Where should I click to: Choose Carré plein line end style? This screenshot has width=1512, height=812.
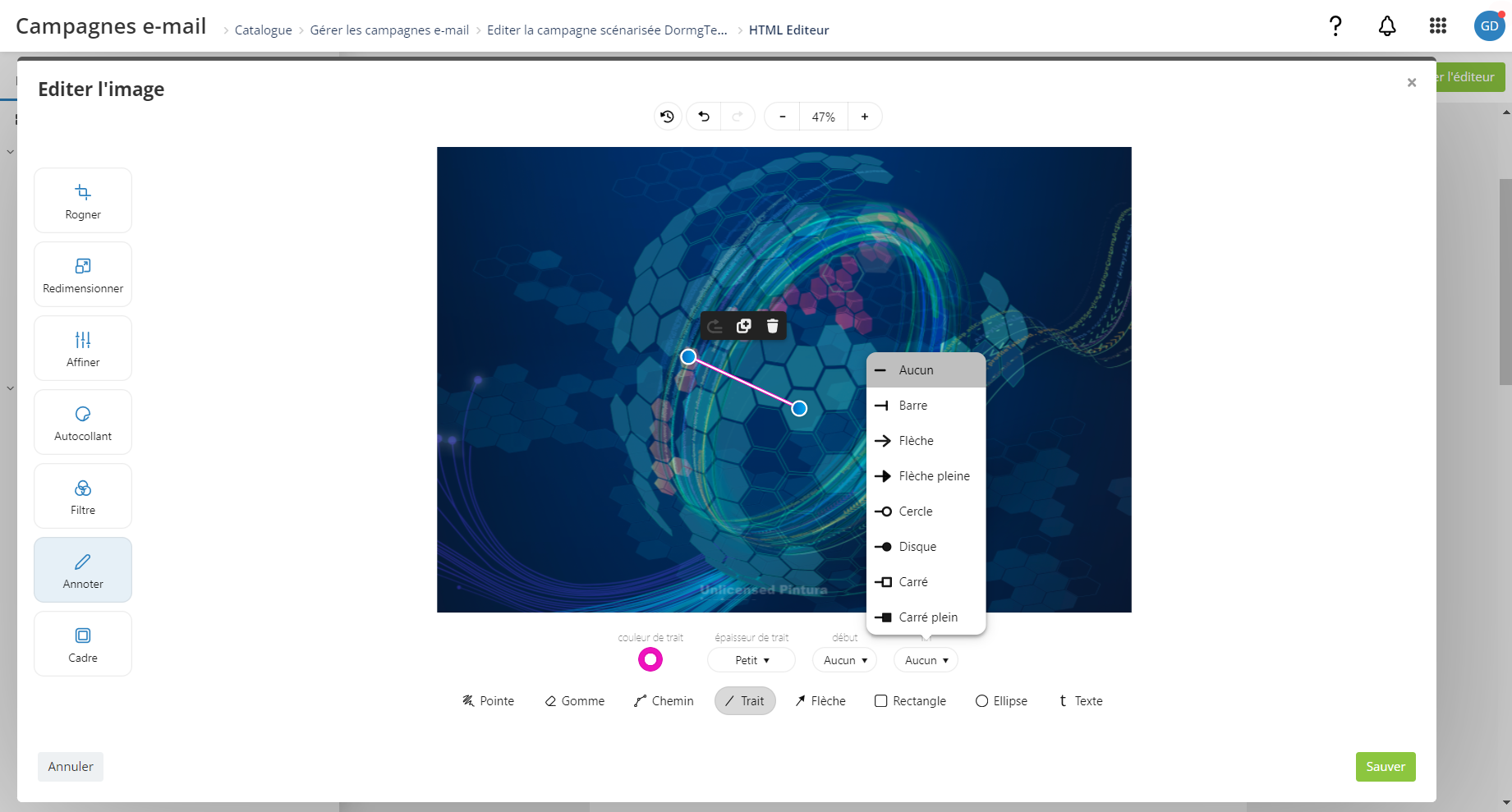(926, 617)
